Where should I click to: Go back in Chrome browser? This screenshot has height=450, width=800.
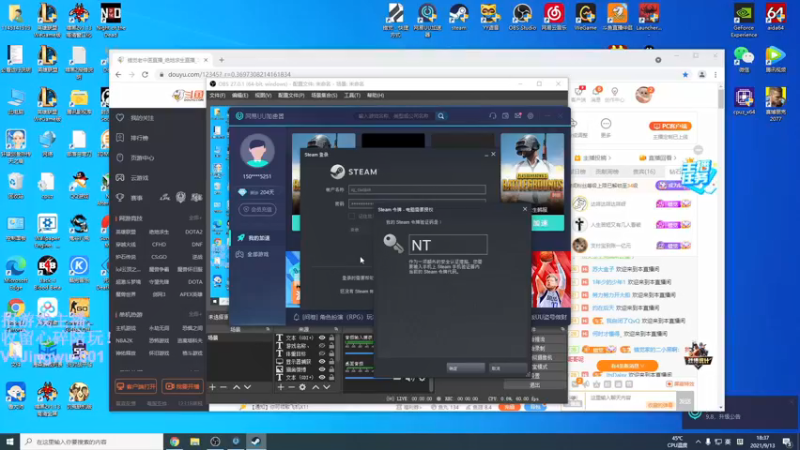(118, 74)
